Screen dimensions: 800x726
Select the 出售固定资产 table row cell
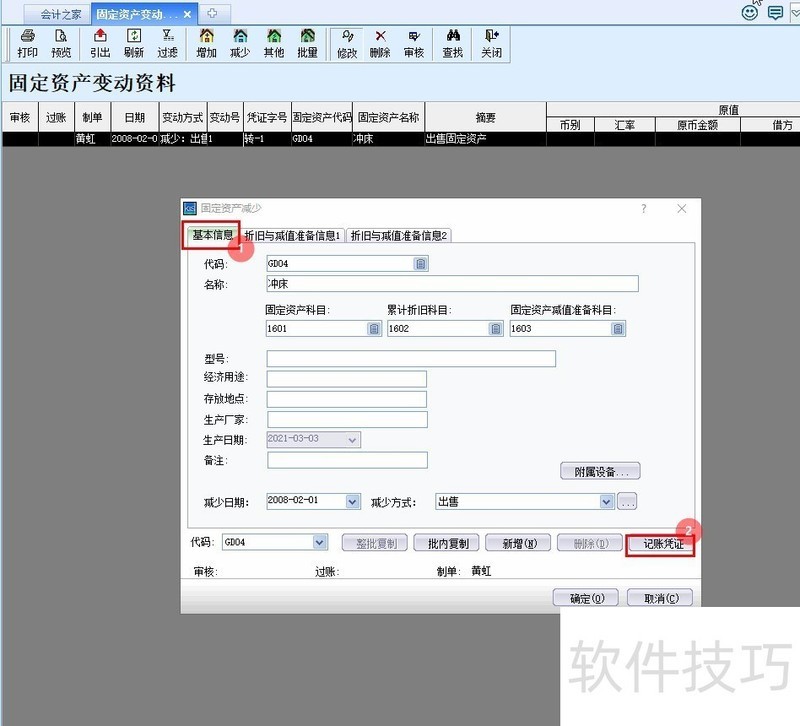point(485,139)
